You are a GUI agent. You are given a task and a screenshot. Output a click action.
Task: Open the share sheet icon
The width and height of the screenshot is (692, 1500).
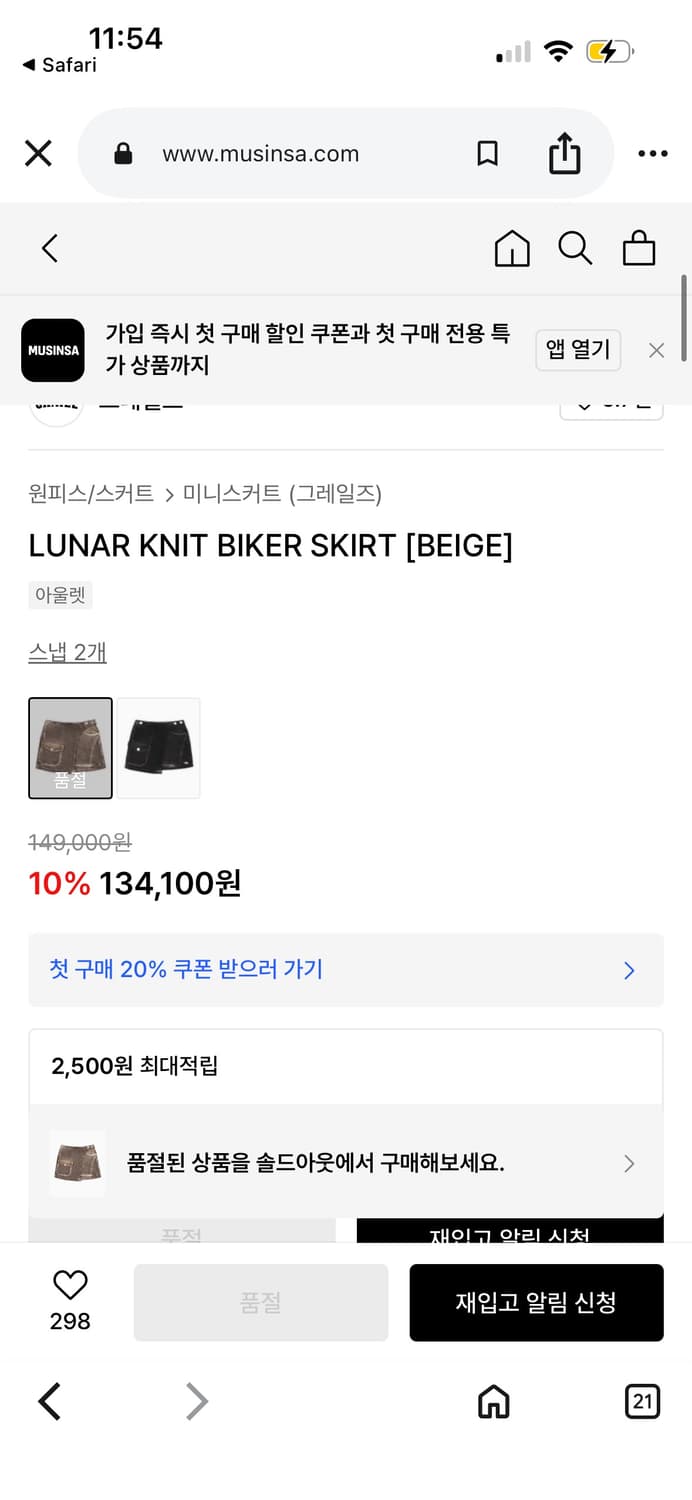click(x=564, y=154)
